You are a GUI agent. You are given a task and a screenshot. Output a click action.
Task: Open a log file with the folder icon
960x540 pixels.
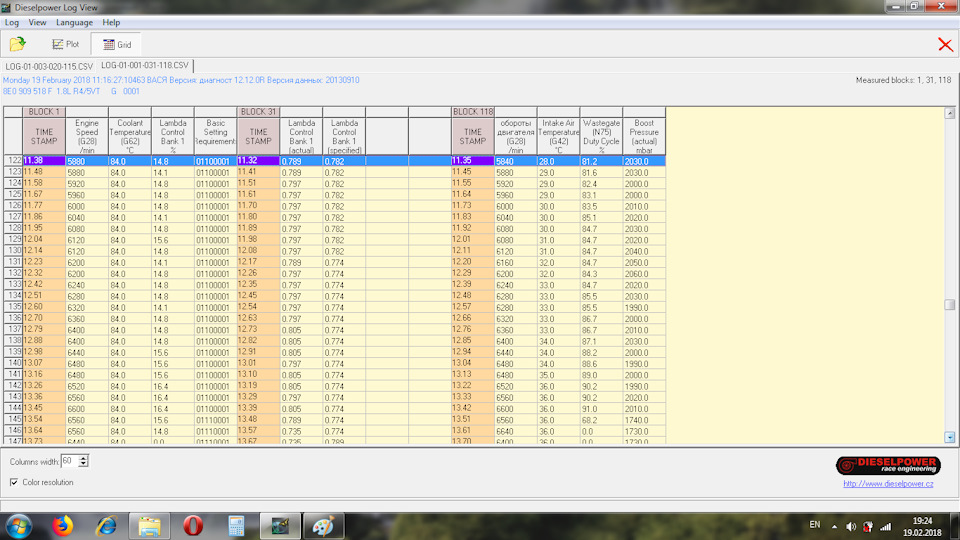point(17,44)
